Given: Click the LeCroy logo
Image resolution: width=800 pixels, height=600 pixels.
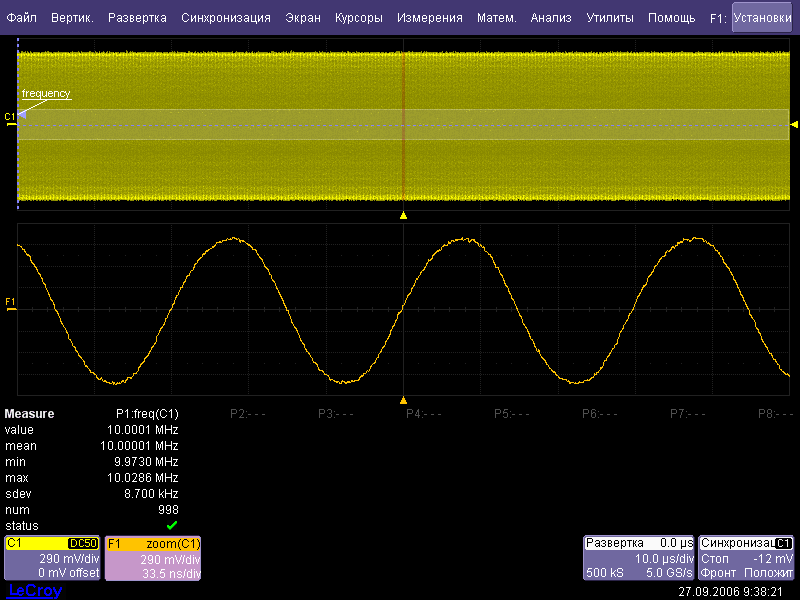Looking at the screenshot, I should tap(35, 591).
